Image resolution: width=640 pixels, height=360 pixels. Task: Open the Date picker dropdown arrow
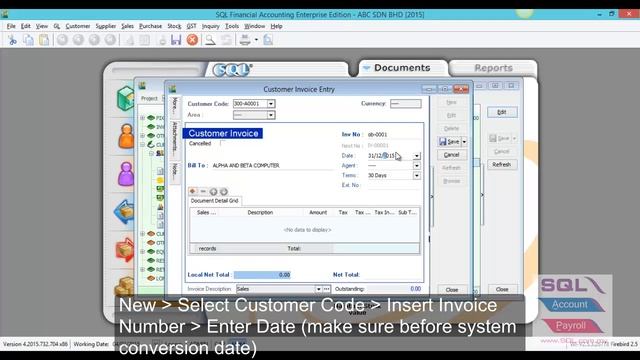416,156
